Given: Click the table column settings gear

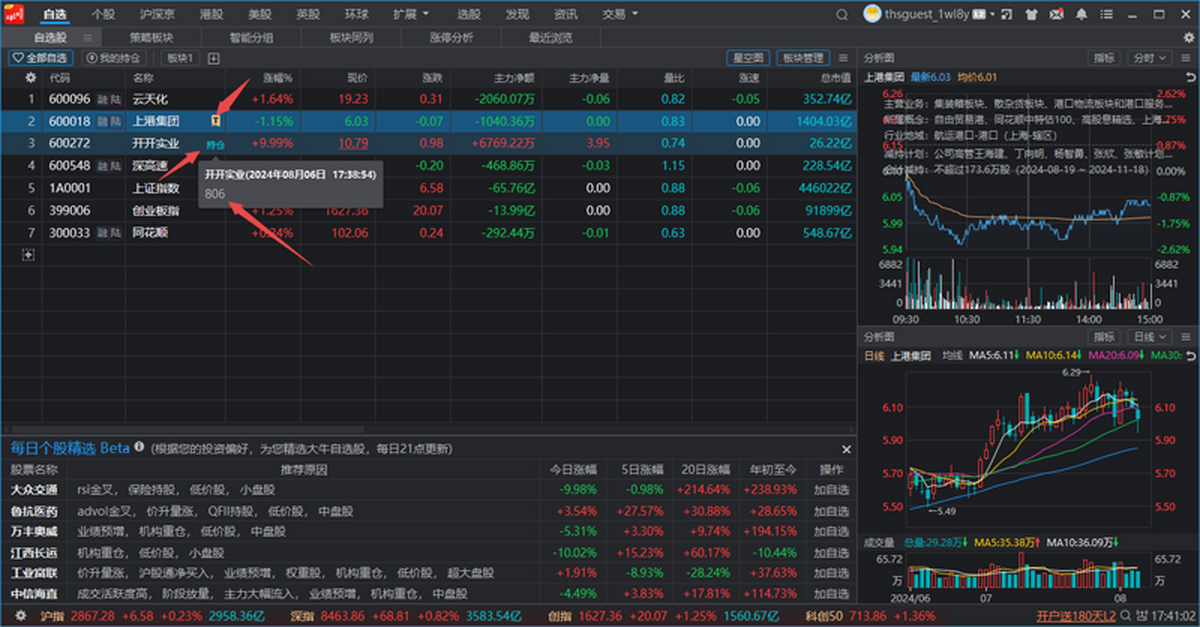Looking at the screenshot, I should pos(30,77).
